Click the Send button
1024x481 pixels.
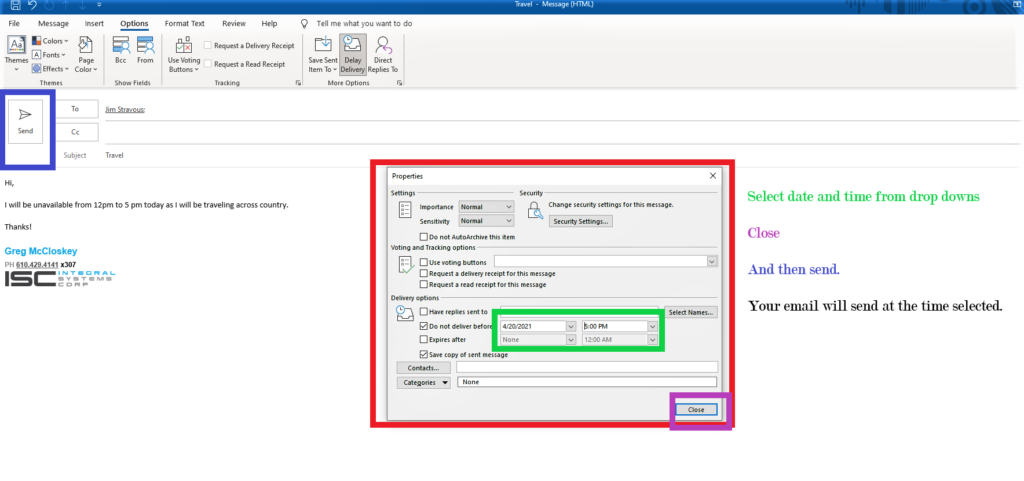click(25, 121)
